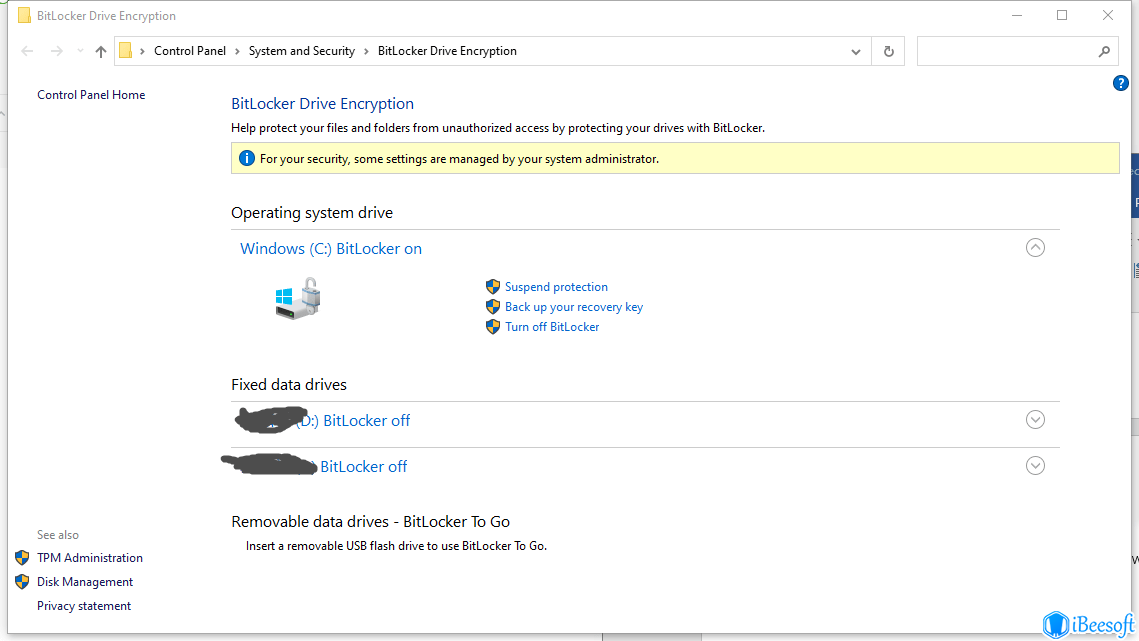Open the recent locations dropdown arrow

[80, 51]
